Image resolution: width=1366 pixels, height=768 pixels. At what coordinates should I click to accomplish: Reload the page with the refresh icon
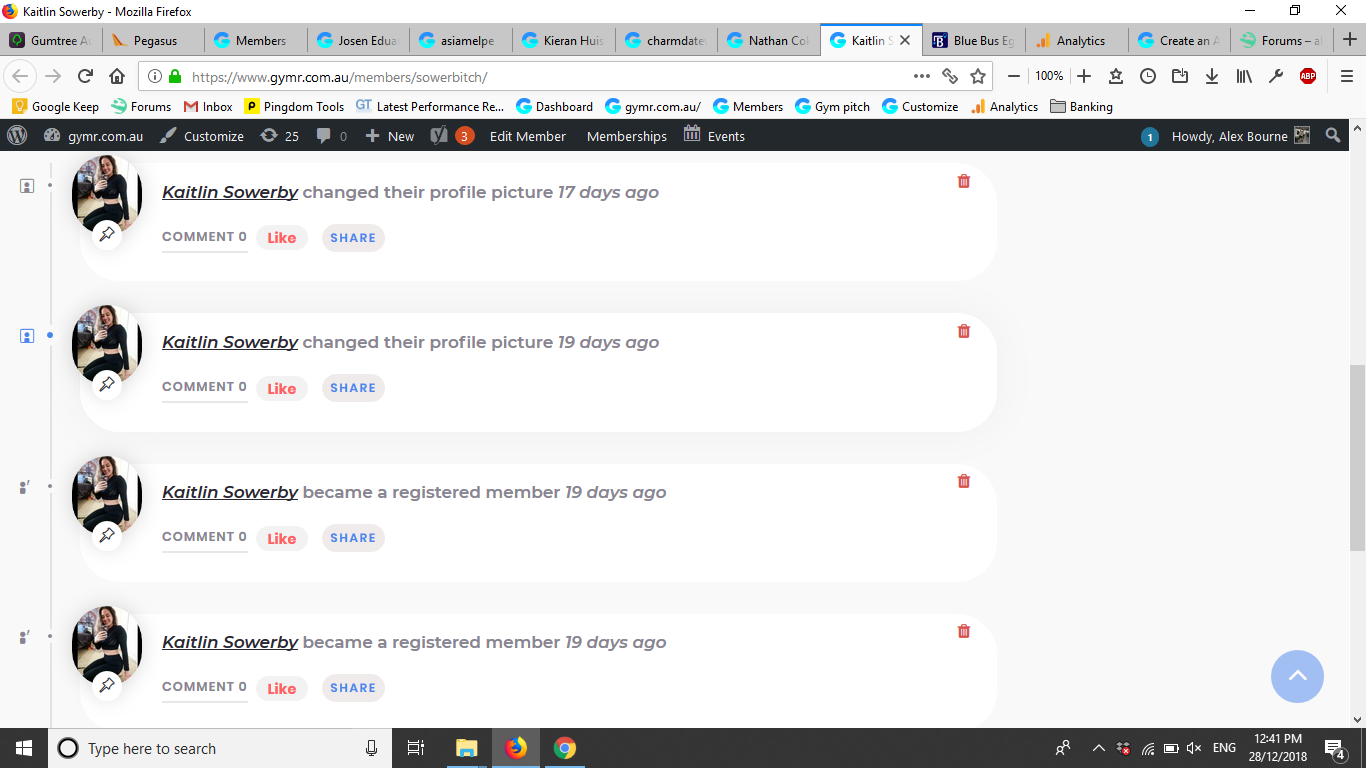point(86,76)
